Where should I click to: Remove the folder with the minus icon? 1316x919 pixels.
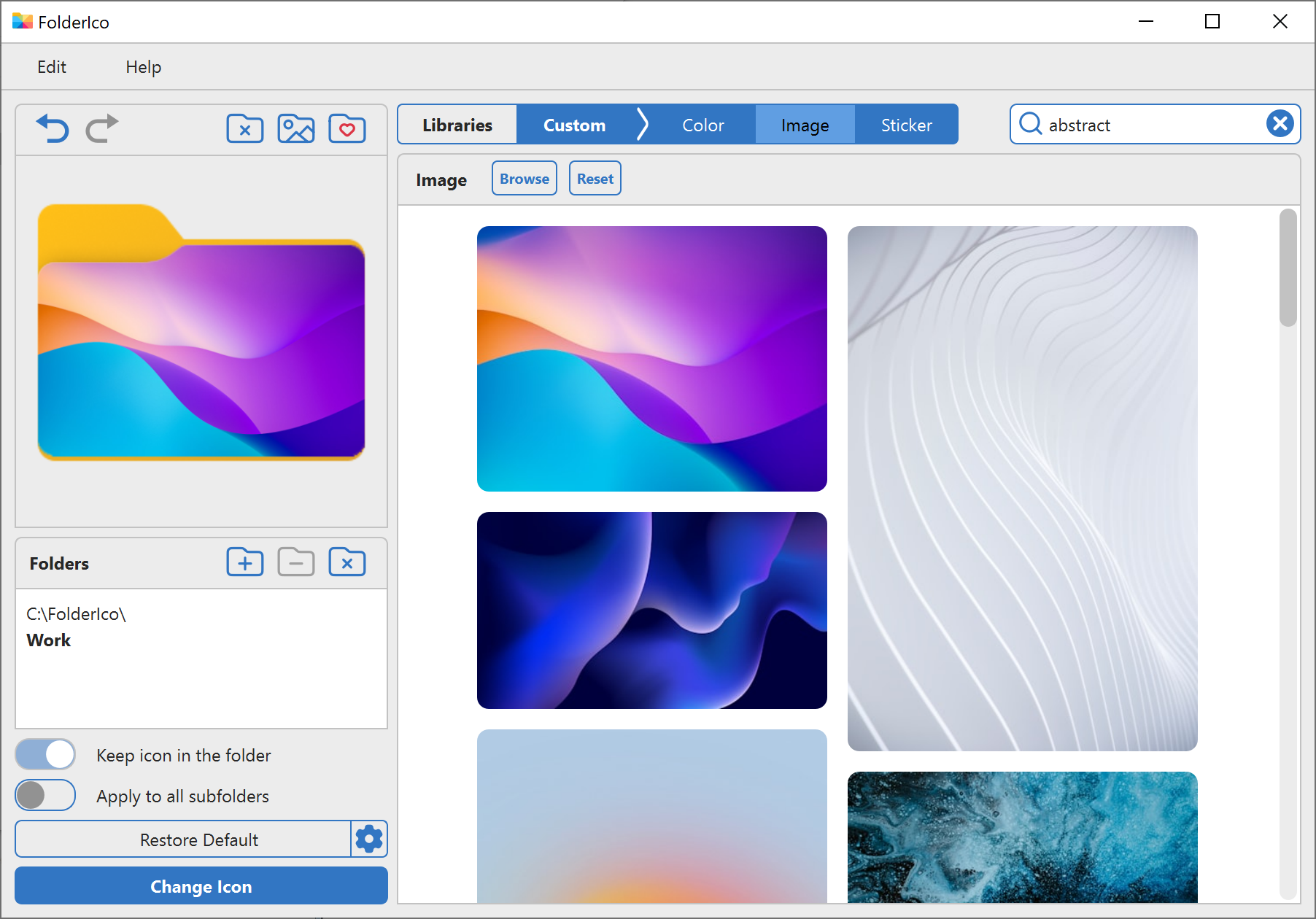296,562
